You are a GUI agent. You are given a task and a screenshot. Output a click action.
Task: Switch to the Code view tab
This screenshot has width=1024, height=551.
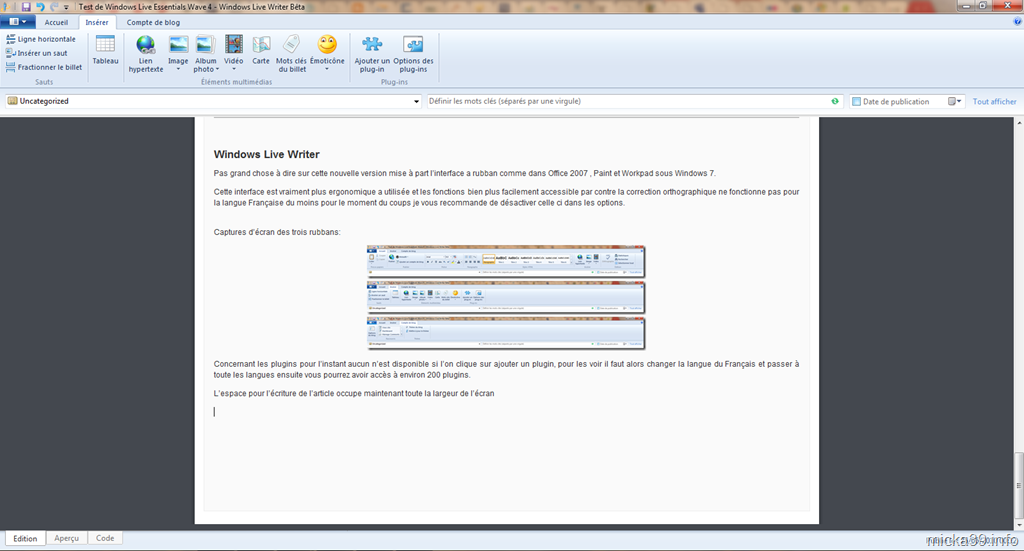(105, 539)
